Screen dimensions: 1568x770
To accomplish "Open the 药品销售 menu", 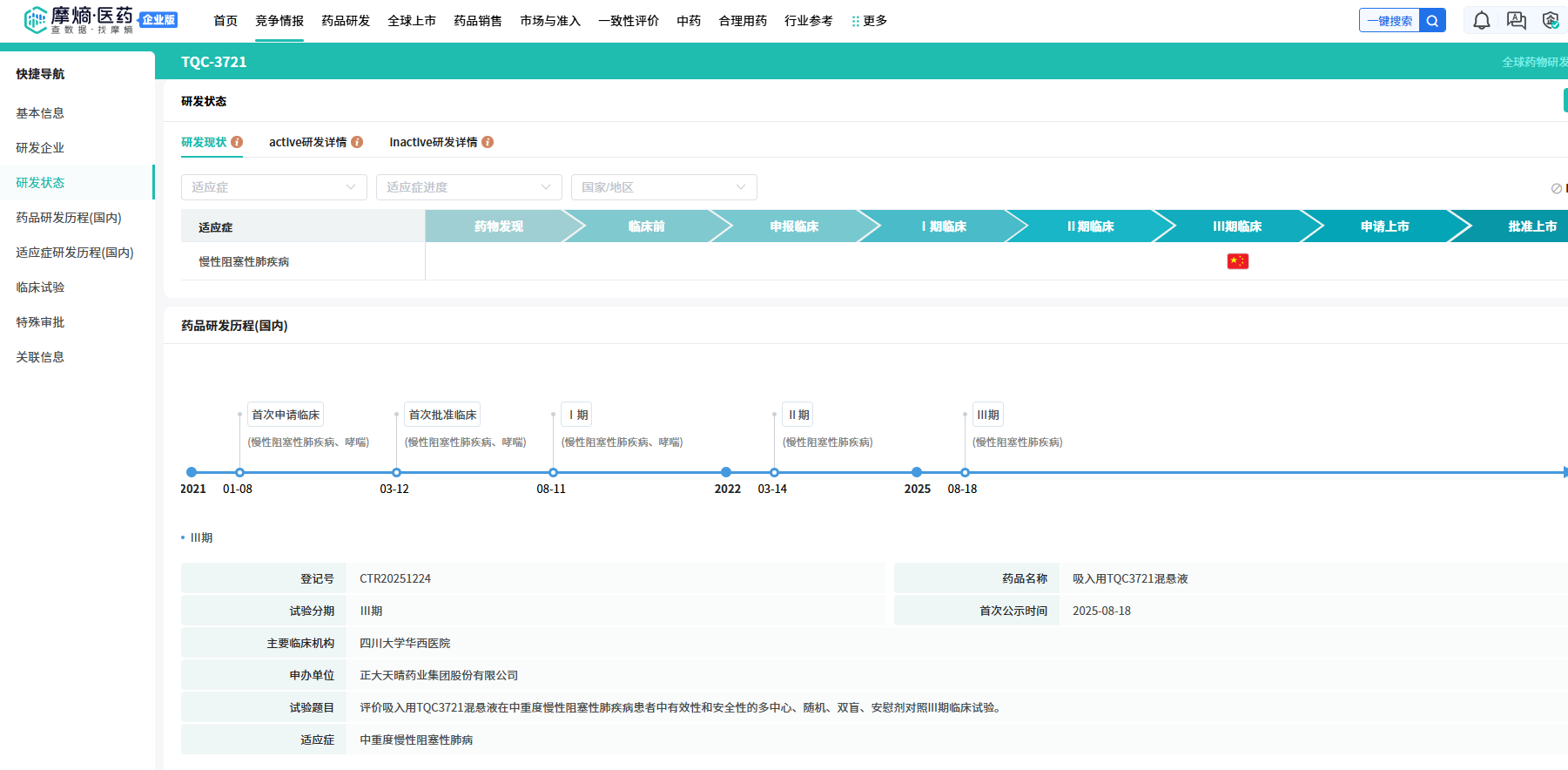I will [x=478, y=21].
